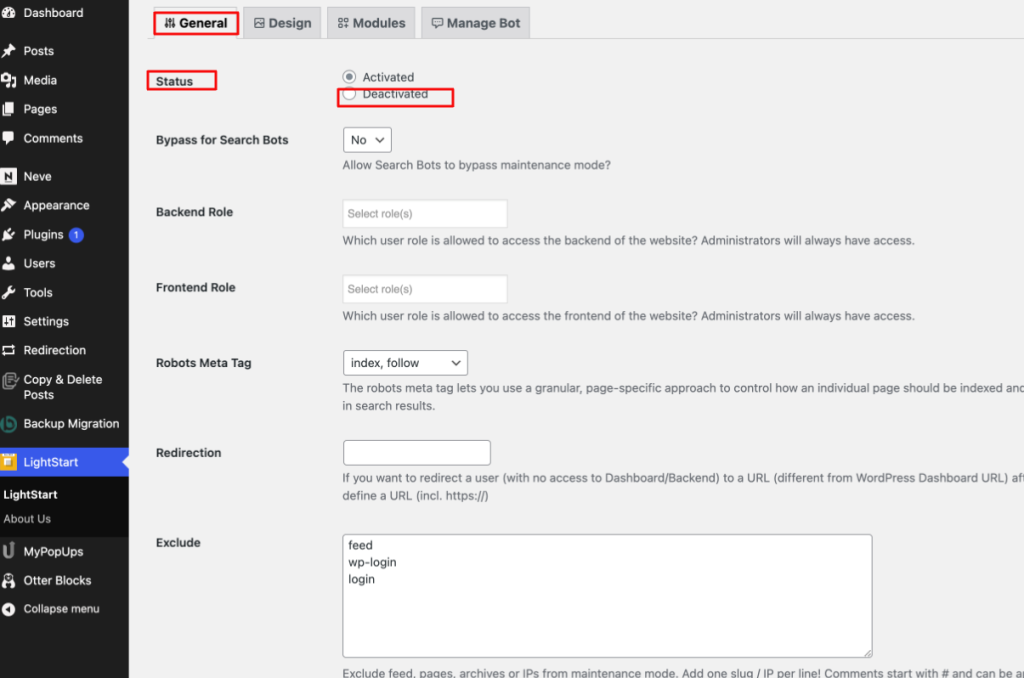Screen dimensions: 1024x678
Task: Click the 'wp-login' line in Exclude box
Action: click(372, 562)
